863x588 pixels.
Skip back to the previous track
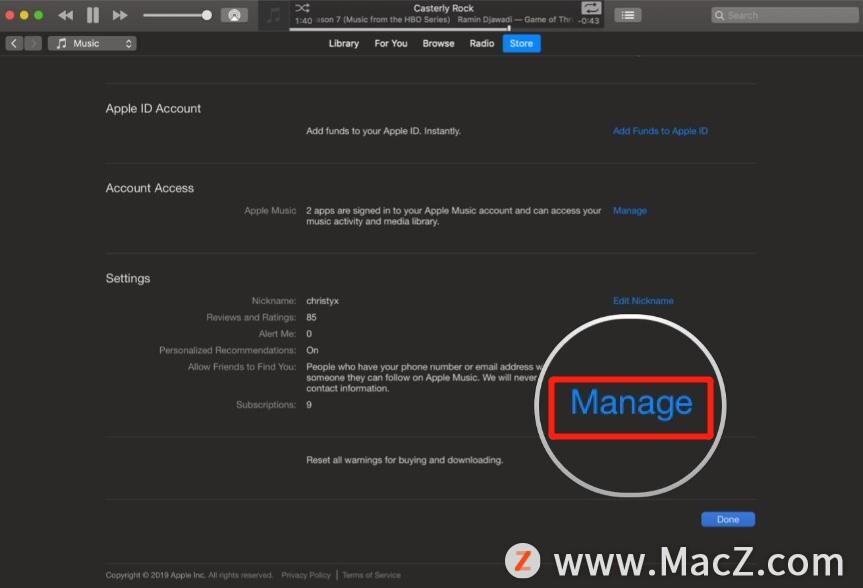(x=65, y=15)
